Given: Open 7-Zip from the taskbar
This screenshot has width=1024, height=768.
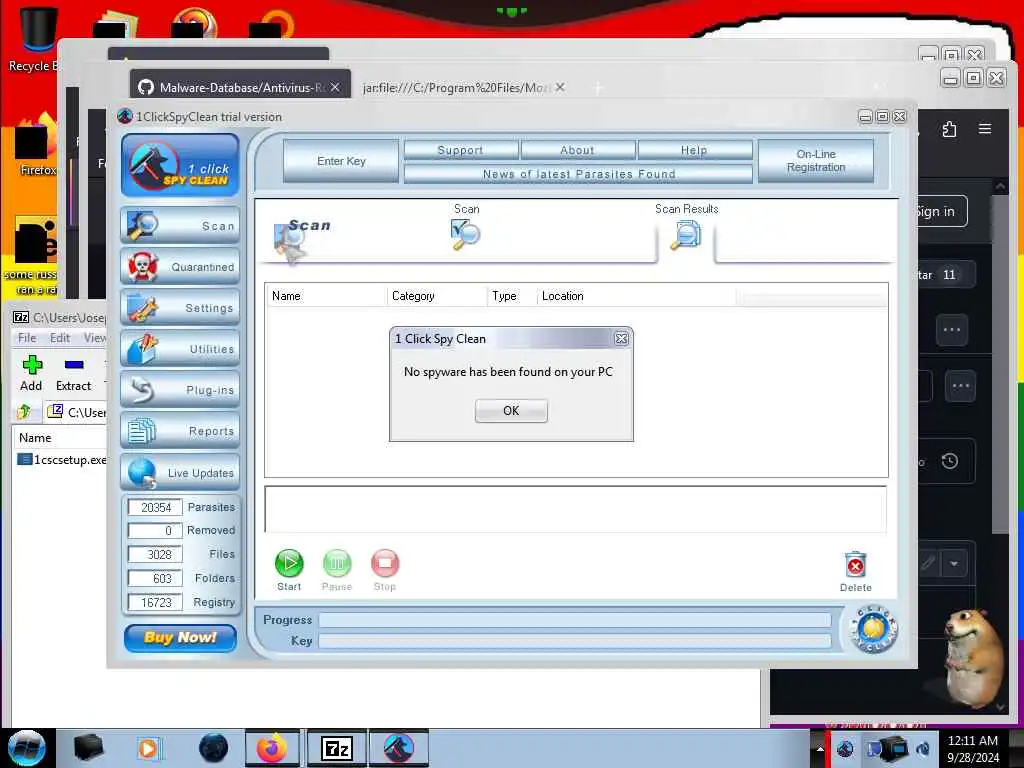Looking at the screenshot, I should click(x=337, y=748).
